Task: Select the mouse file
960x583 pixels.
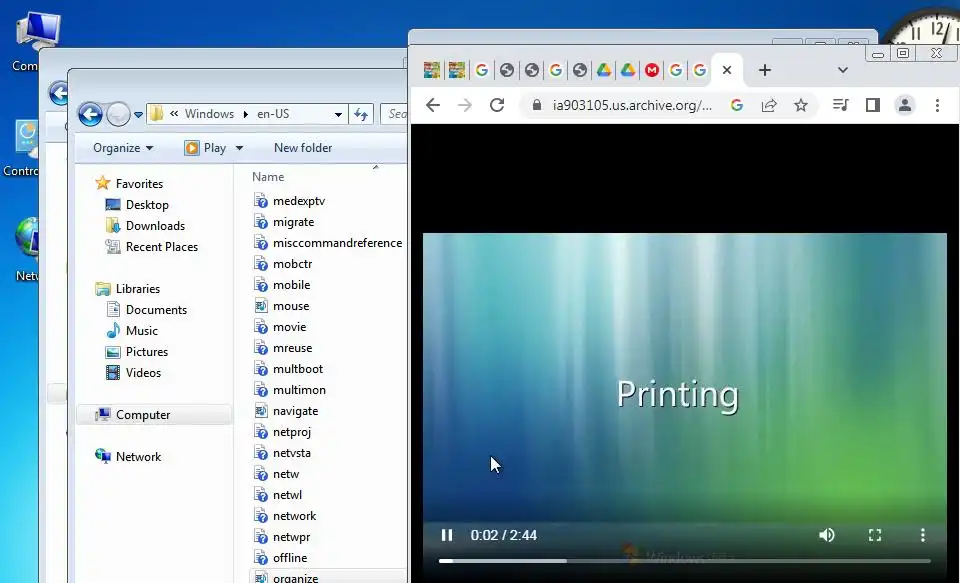Action: [291, 306]
